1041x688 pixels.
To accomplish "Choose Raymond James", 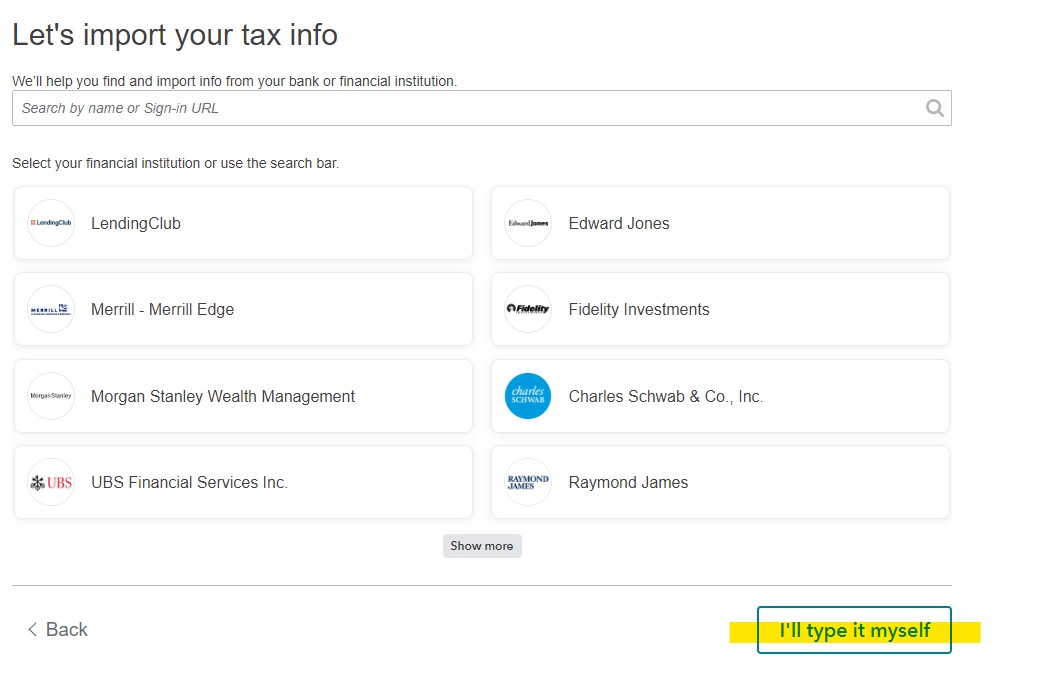I will click(x=720, y=482).
